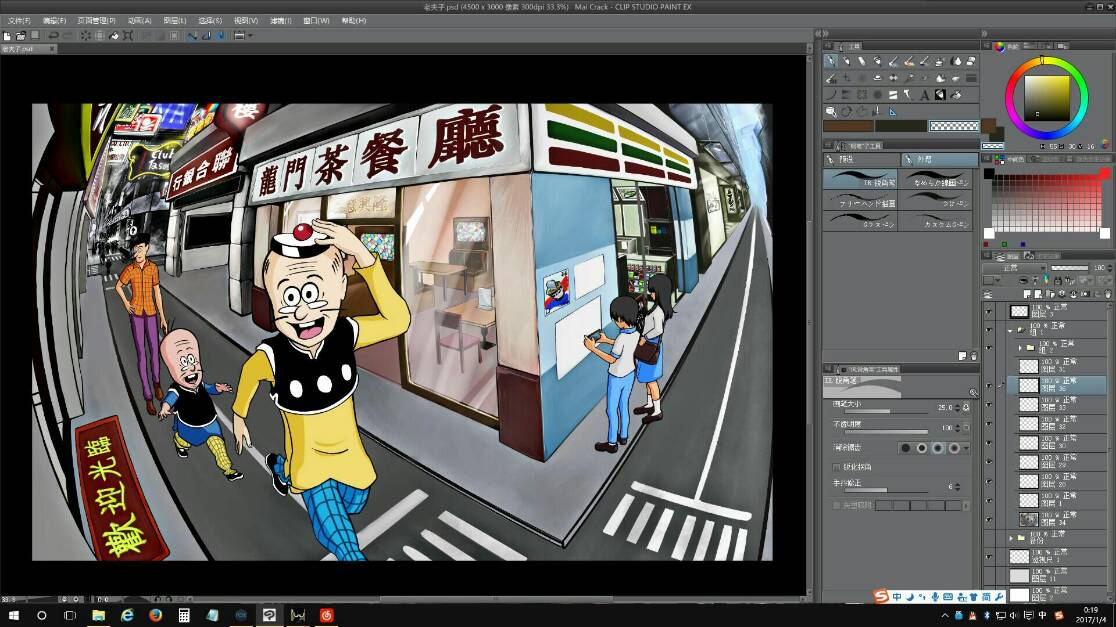Screen dimensions: 1116x627
Task: Click the Scale/Transform toolbar icon
Action: (x=128, y=36)
